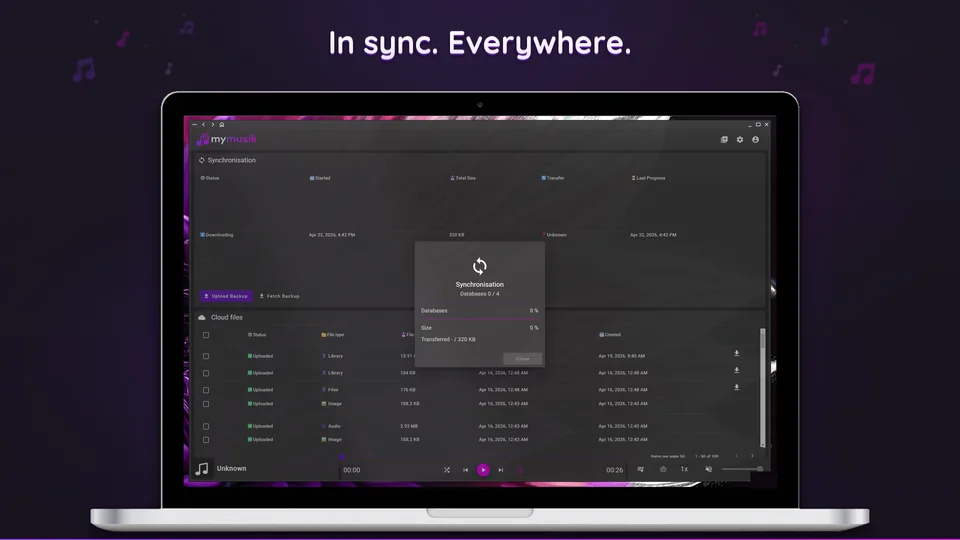
Task: Go back with the title bar arrow
Action: tap(204, 124)
